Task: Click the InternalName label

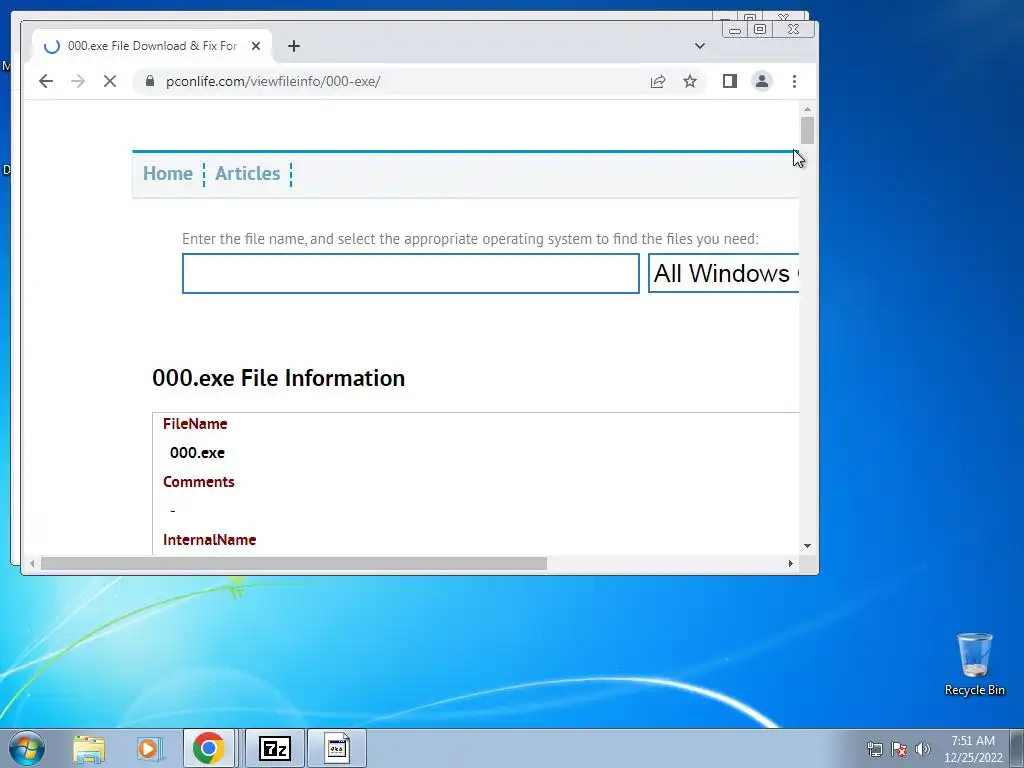Action: click(209, 539)
